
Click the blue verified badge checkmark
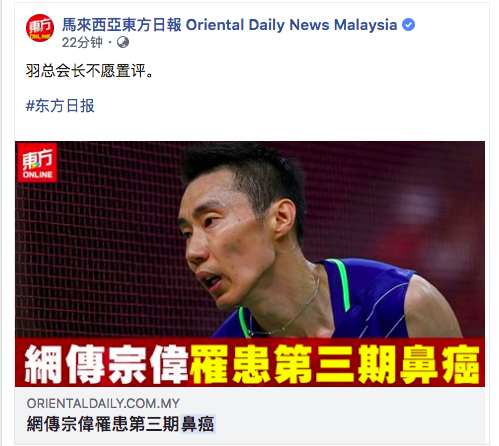pos(408,25)
